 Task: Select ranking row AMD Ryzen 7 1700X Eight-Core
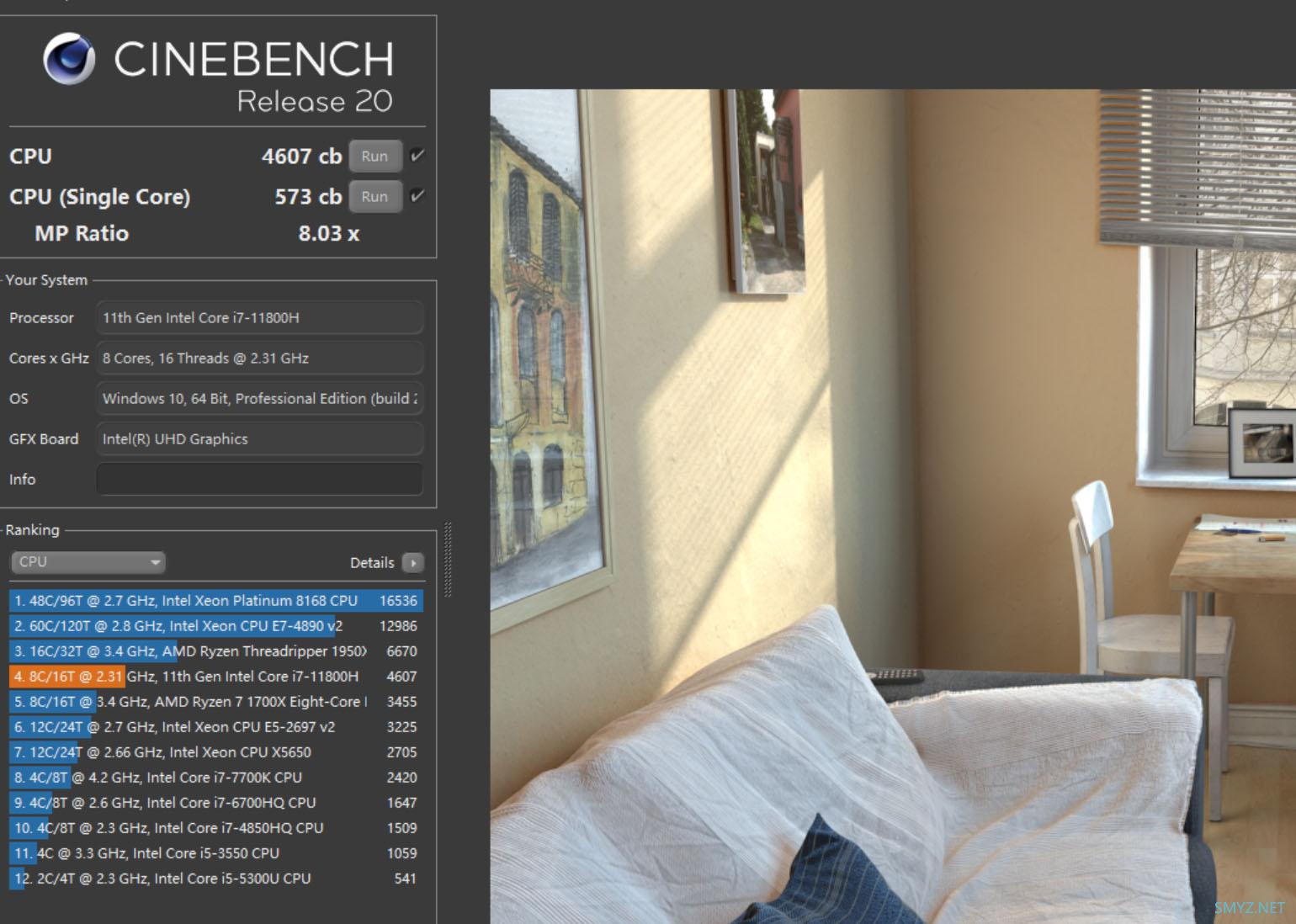point(216,702)
